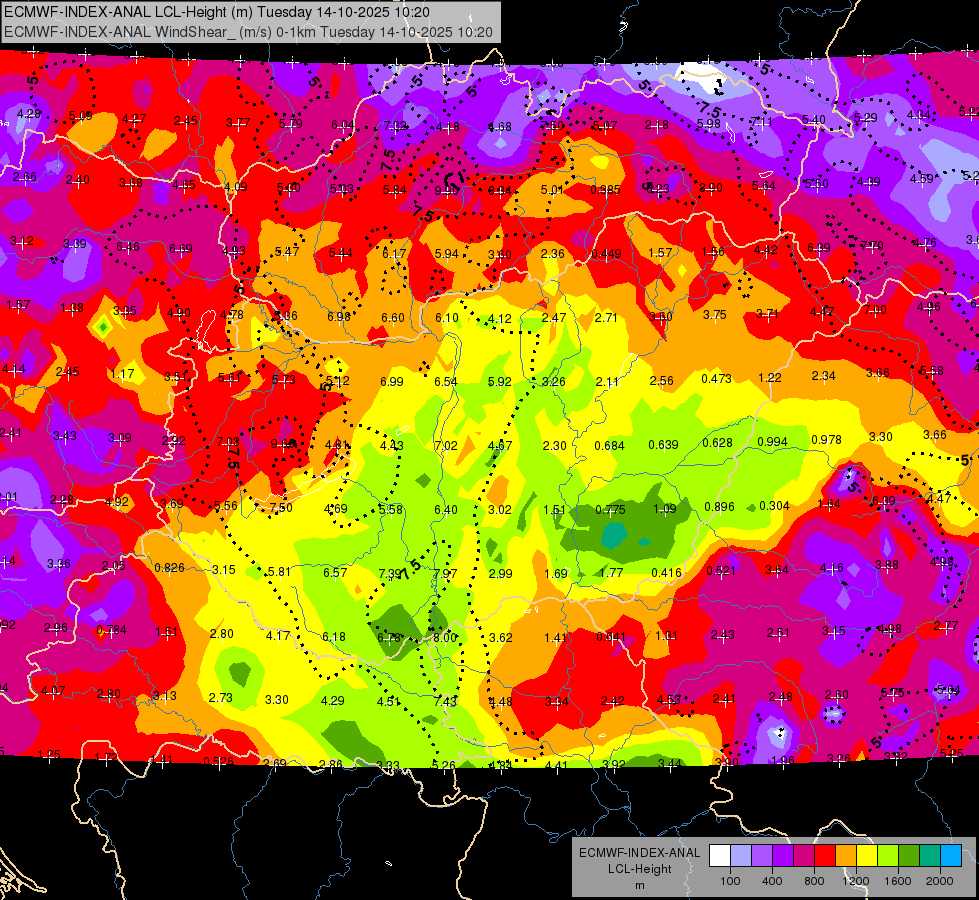Click the map value 0.826
Image resolution: width=979 pixels, height=900 pixels.
169,568
